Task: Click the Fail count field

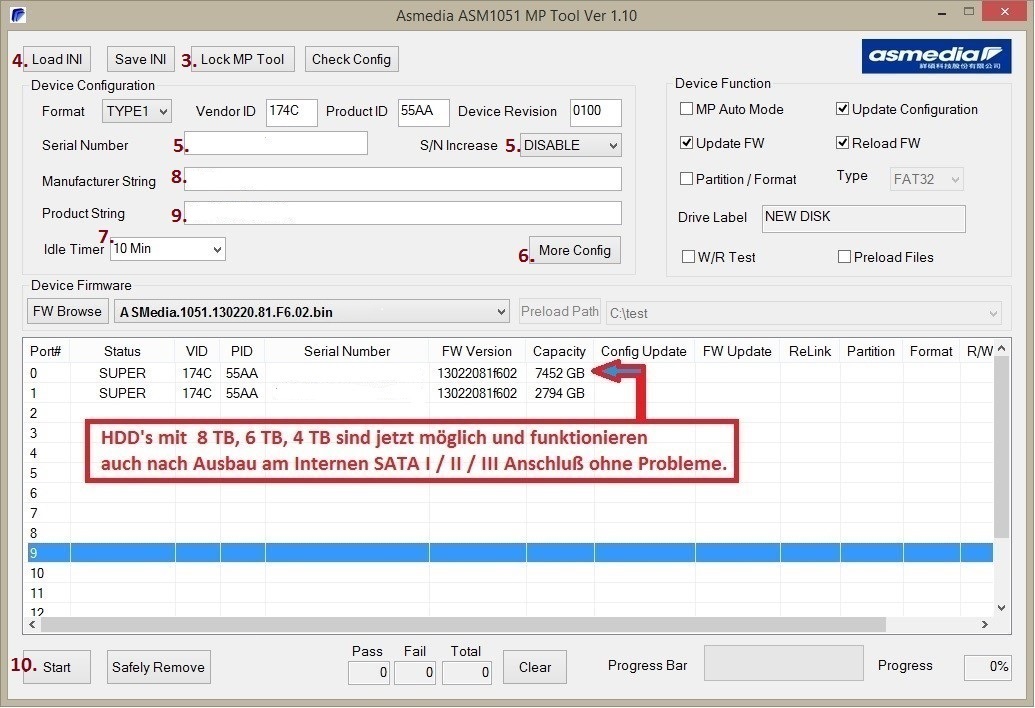Action: pos(415,672)
